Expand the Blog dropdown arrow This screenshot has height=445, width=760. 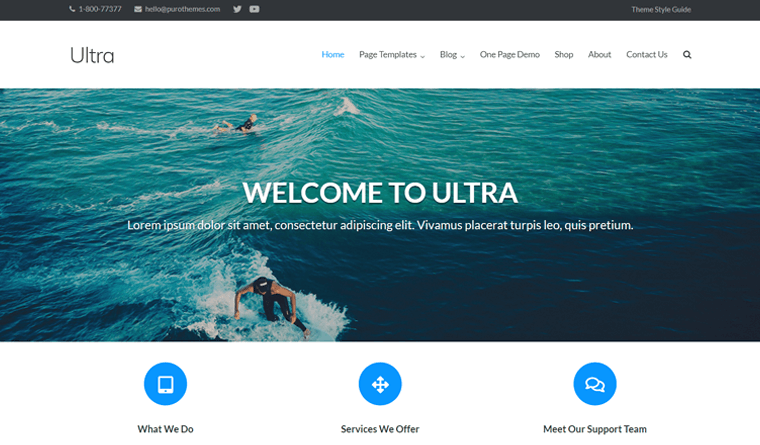click(462, 56)
